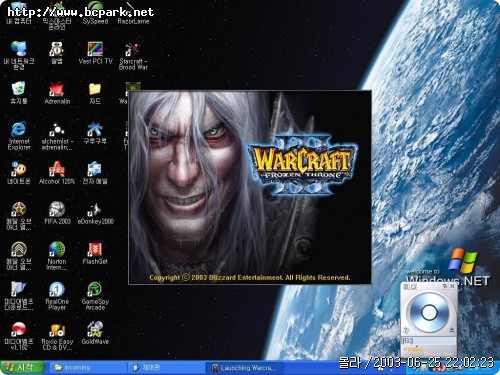Select the alarm clock desktop shortcut
Viewport: 500px width, 375px height.
tap(57, 53)
